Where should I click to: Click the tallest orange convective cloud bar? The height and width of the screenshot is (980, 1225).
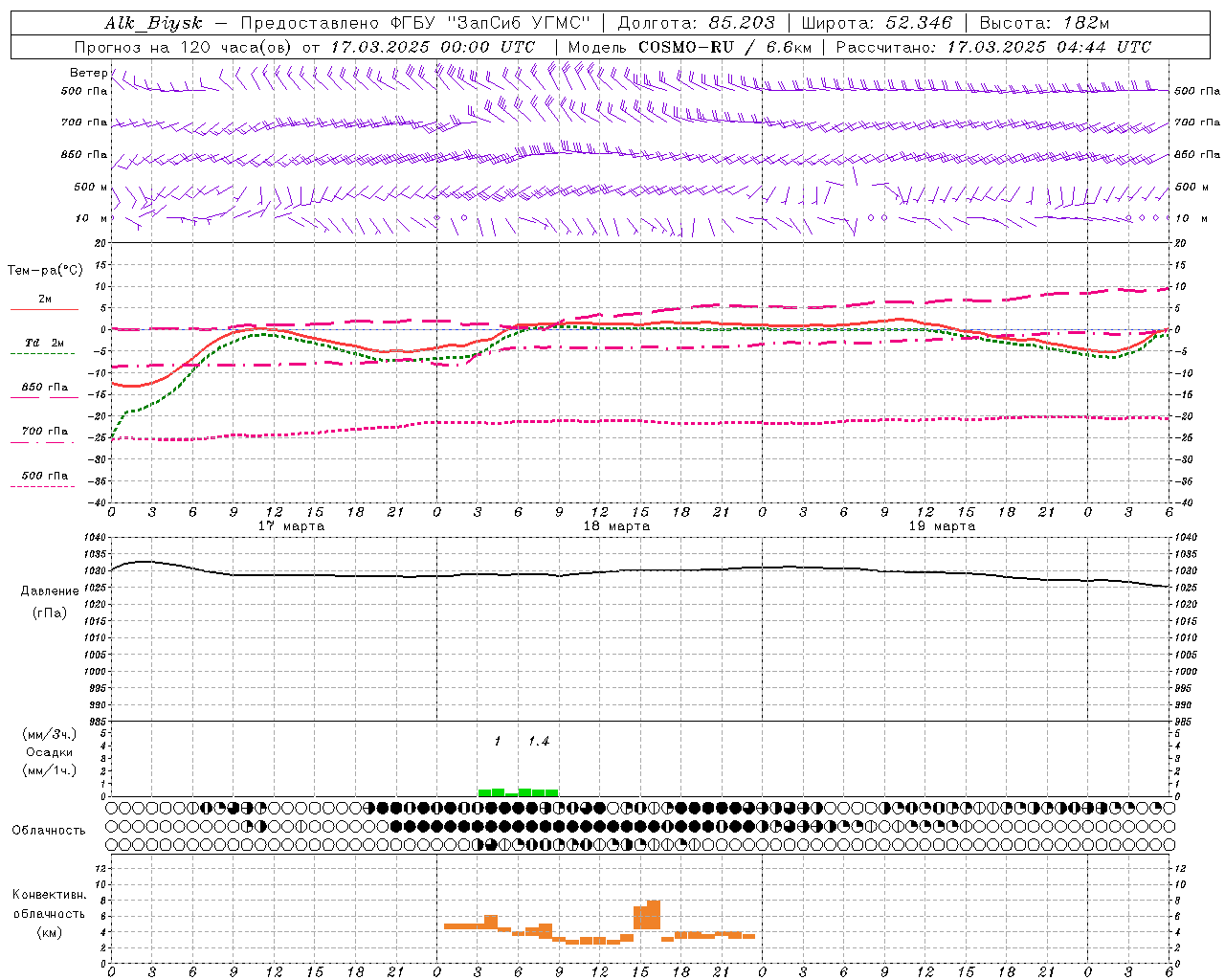tap(654, 915)
